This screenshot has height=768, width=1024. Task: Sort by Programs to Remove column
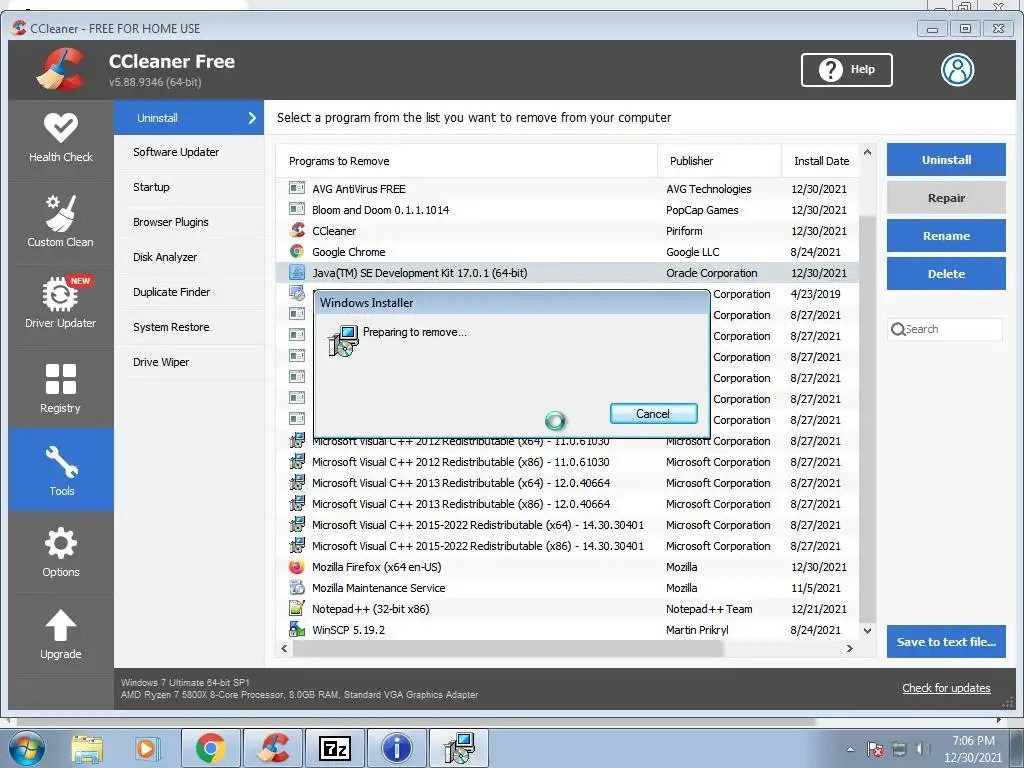[466, 161]
